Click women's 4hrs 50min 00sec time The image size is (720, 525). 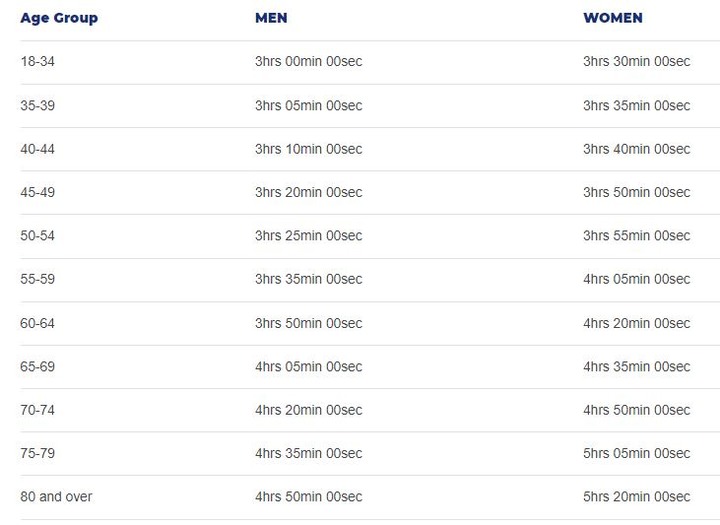636,410
